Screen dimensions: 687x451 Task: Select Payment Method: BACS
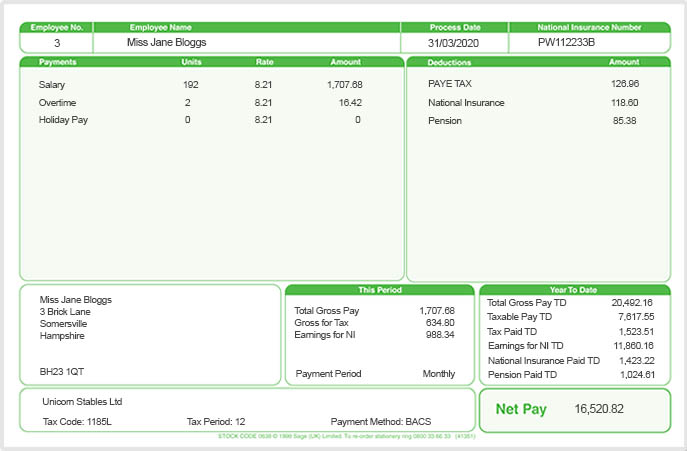coord(381,422)
